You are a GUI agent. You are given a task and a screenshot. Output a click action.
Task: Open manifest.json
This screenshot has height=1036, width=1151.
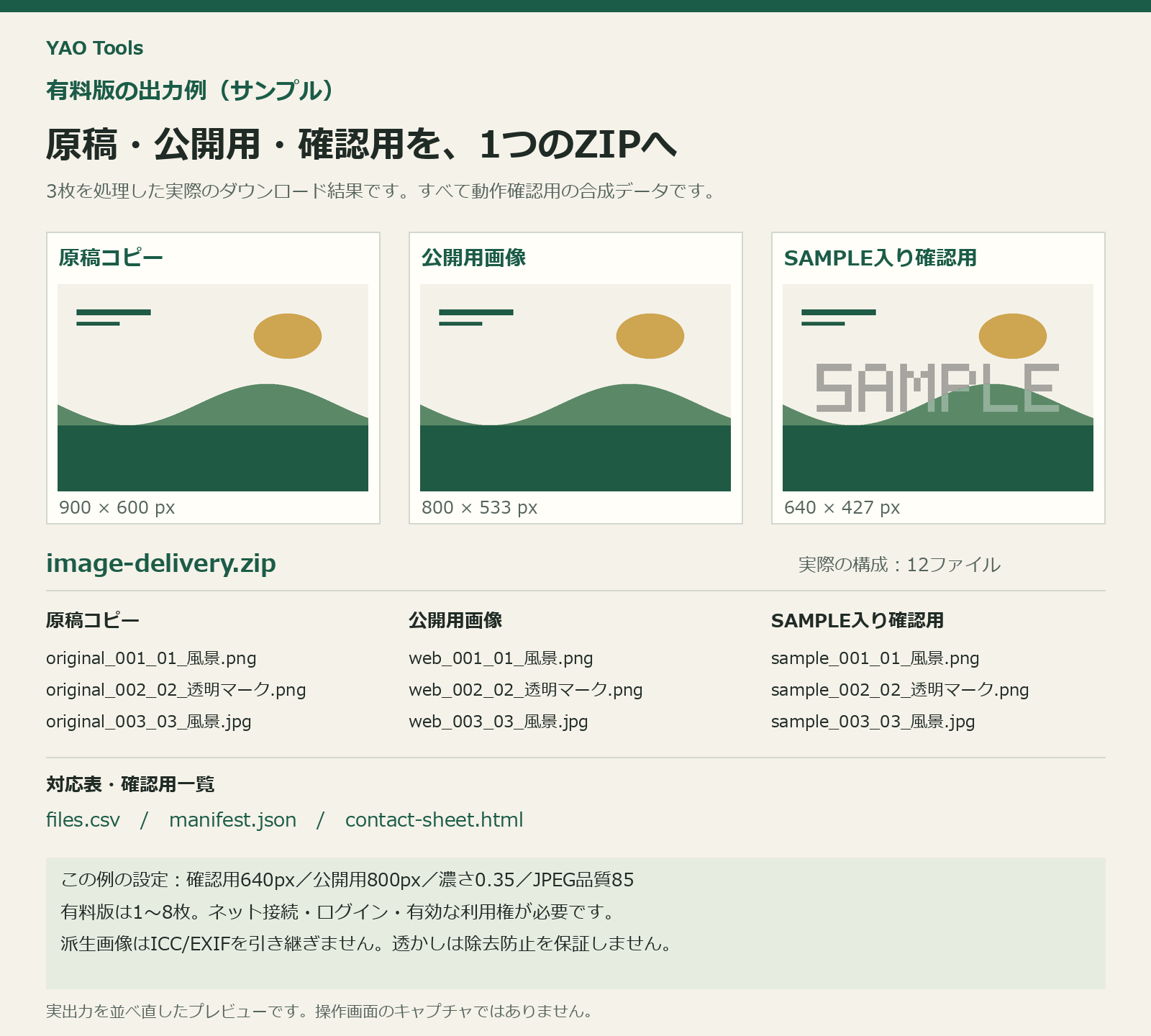(x=232, y=820)
